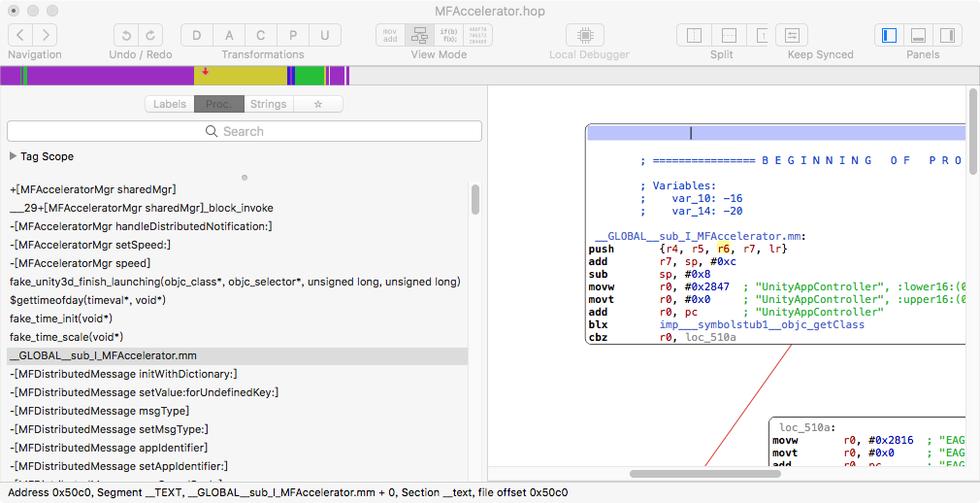Expand the Tag Scope disclosure triangle

pos(13,157)
